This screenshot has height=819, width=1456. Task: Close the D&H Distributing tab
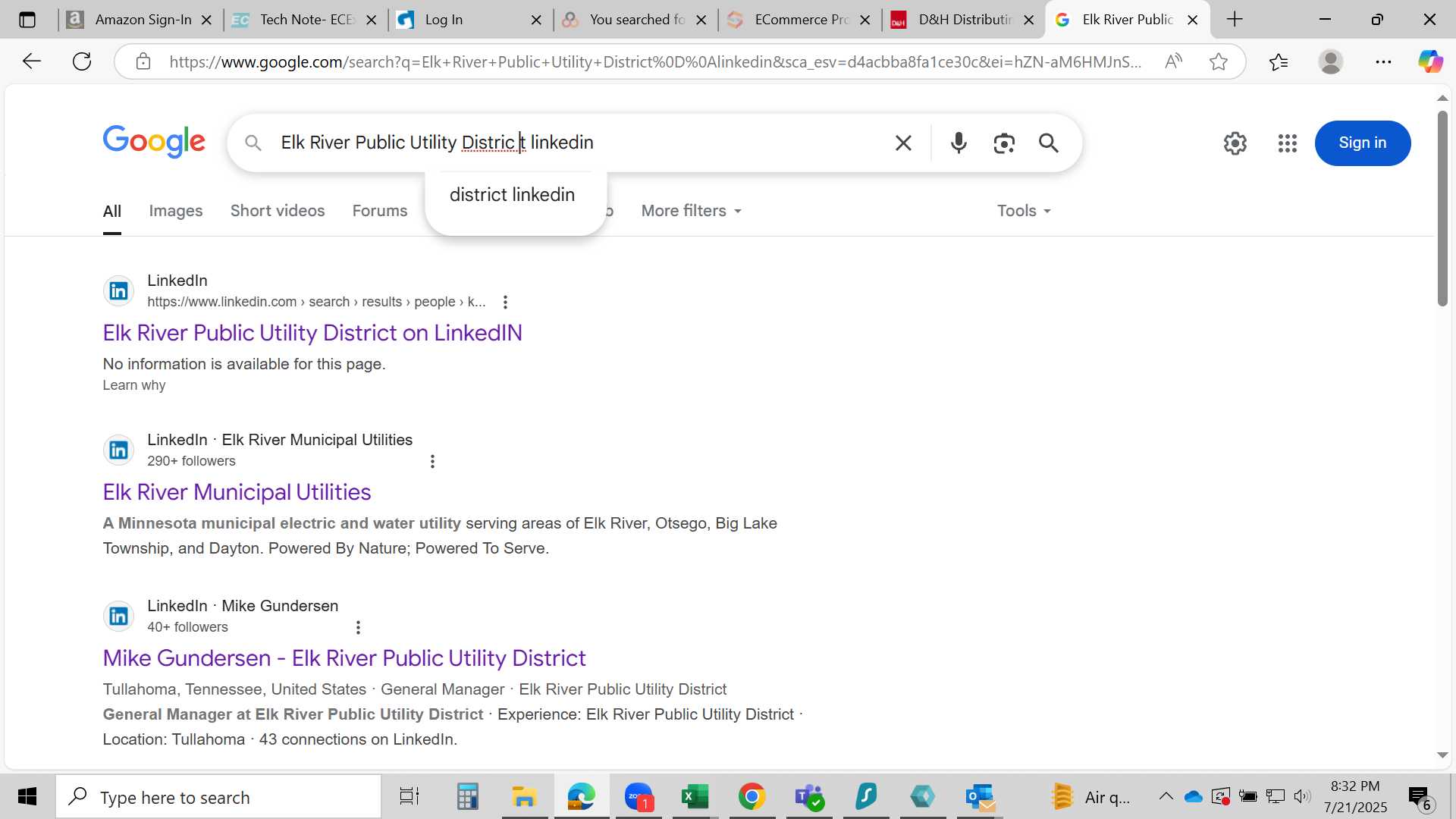tap(1029, 20)
